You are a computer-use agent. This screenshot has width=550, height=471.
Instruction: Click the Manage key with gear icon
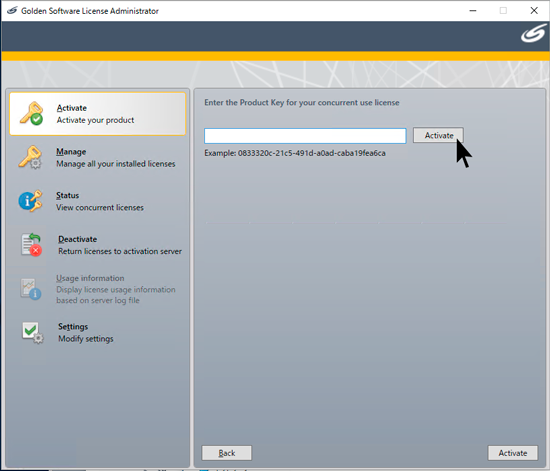30,157
